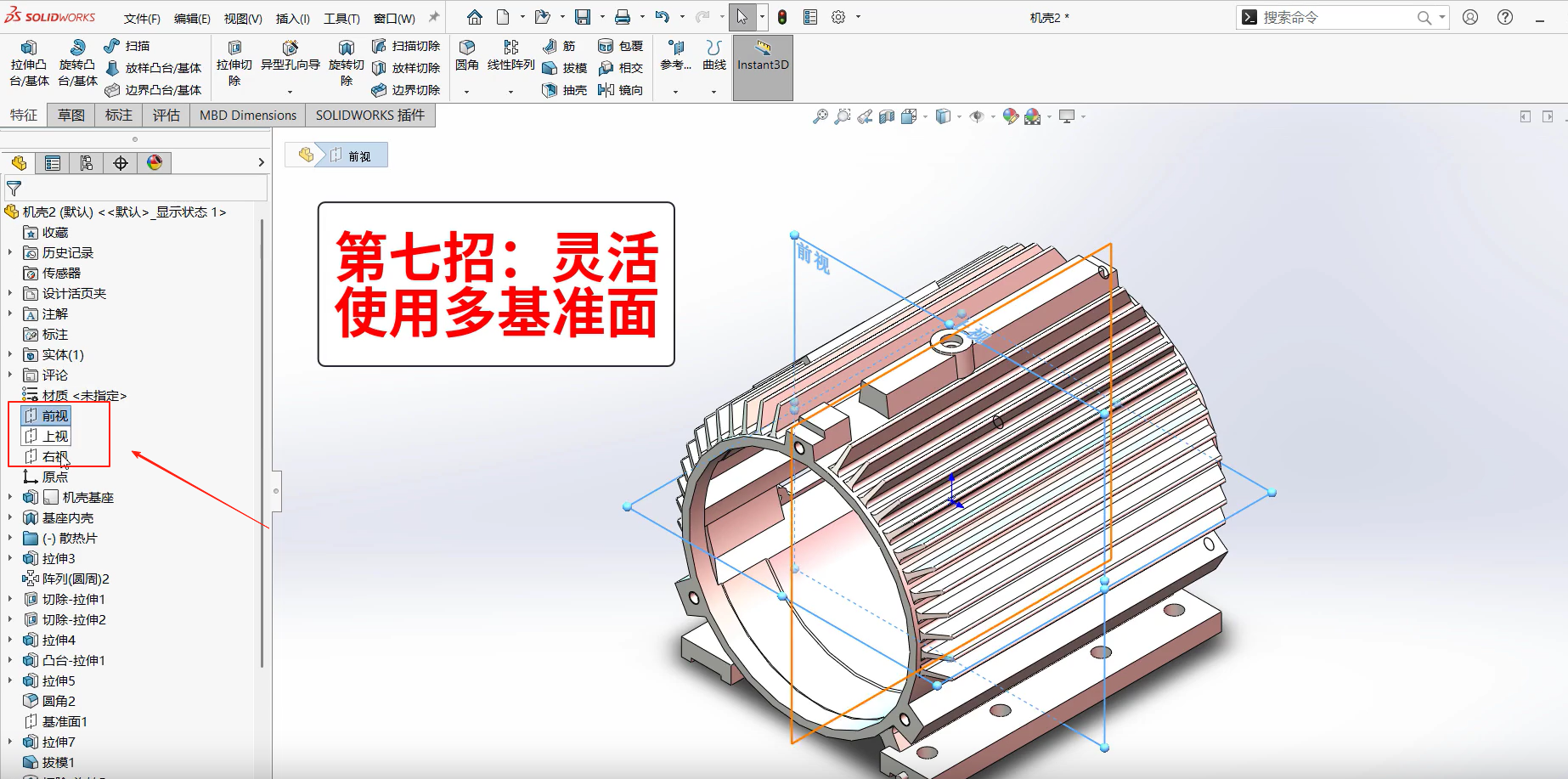The height and width of the screenshot is (779, 1568).
Task: Save the document with the floppy disk icon
Action: [582, 17]
